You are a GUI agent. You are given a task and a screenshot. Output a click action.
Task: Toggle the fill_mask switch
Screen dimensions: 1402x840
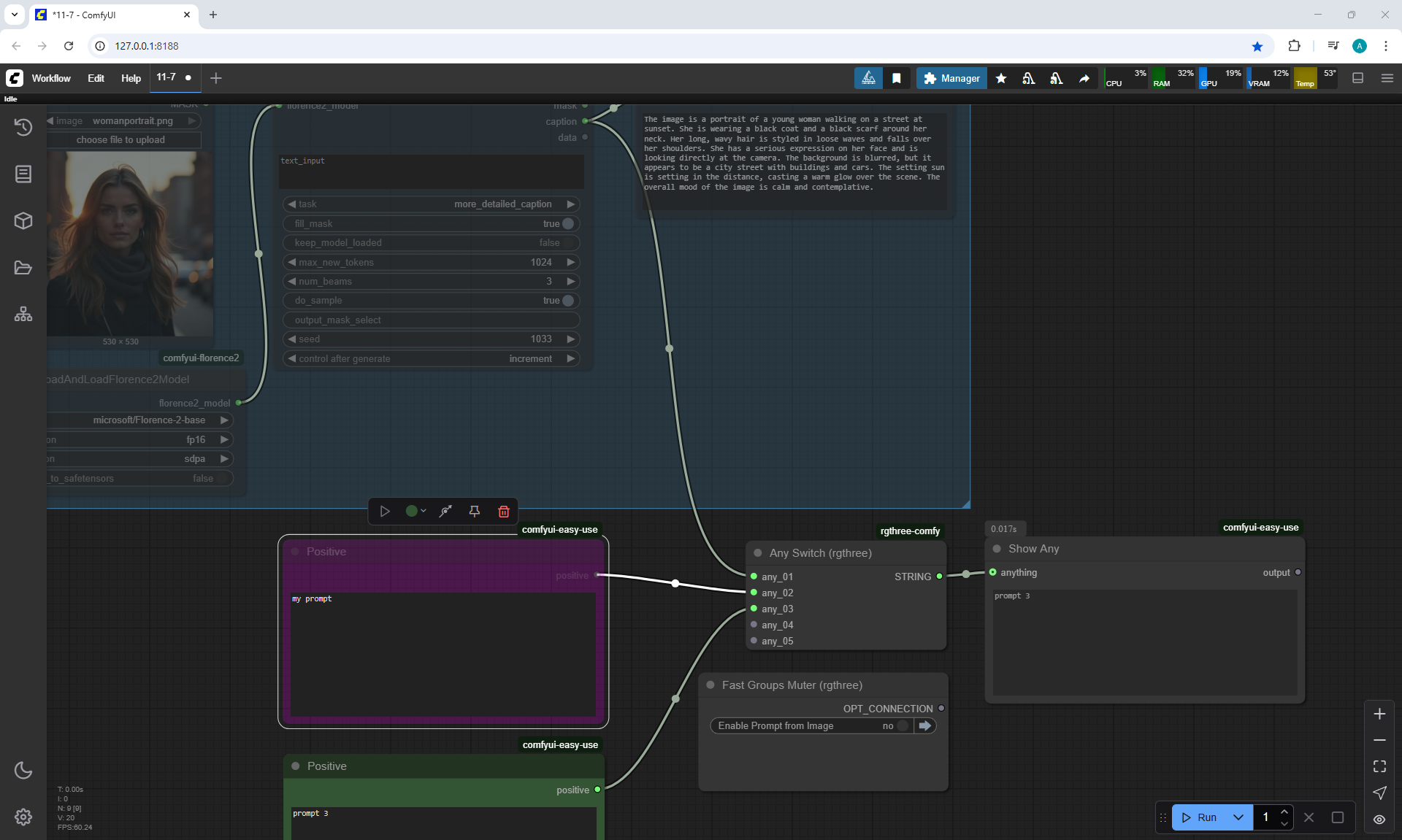[x=567, y=224]
